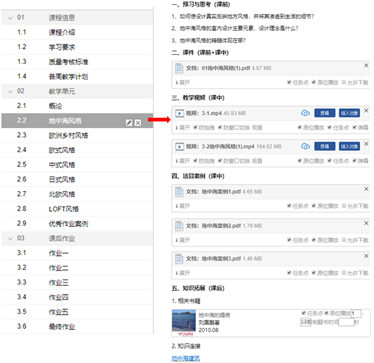Toggle 任务点 for 01地中海风格(1).pdf
374x363 pixels.
click(x=289, y=82)
